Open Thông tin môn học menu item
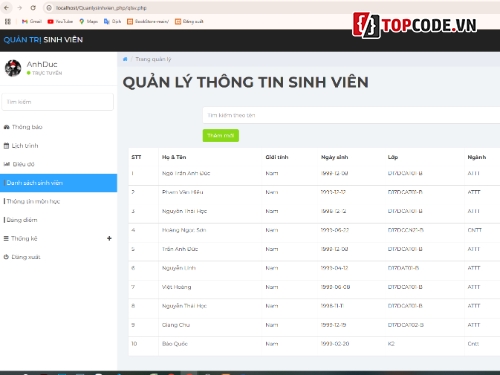 point(33,201)
